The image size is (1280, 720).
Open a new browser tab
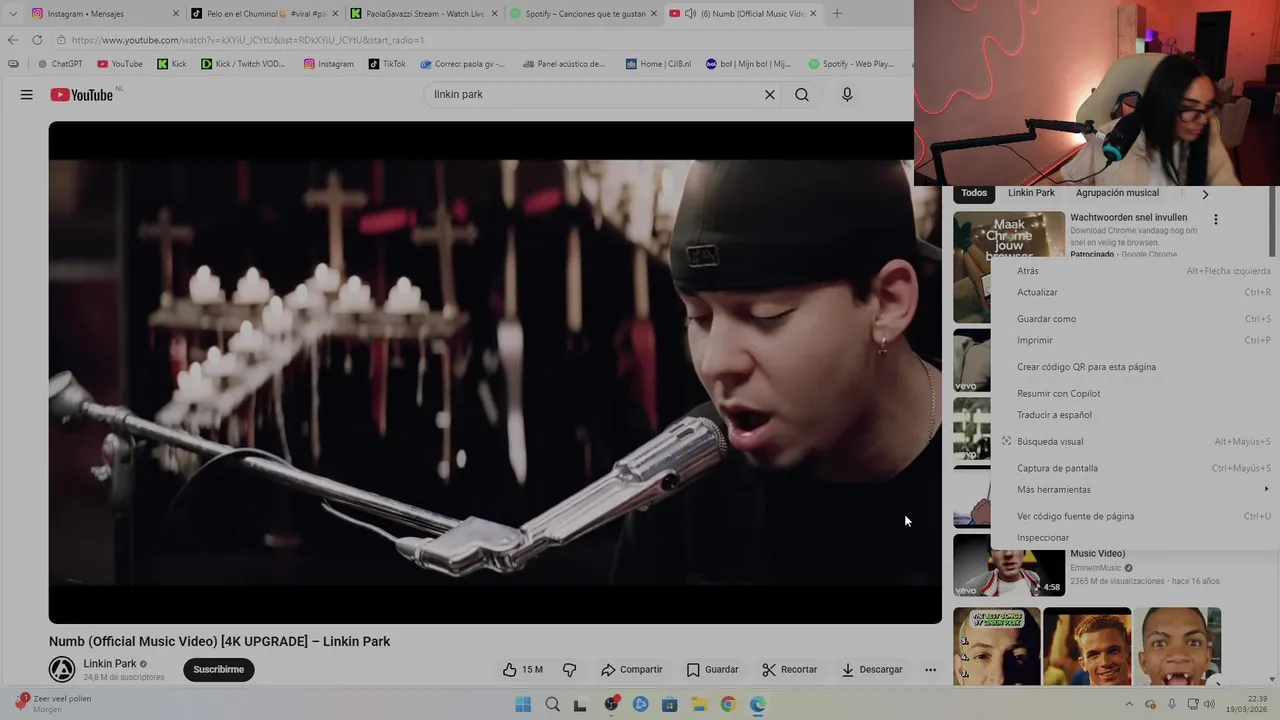(837, 14)
